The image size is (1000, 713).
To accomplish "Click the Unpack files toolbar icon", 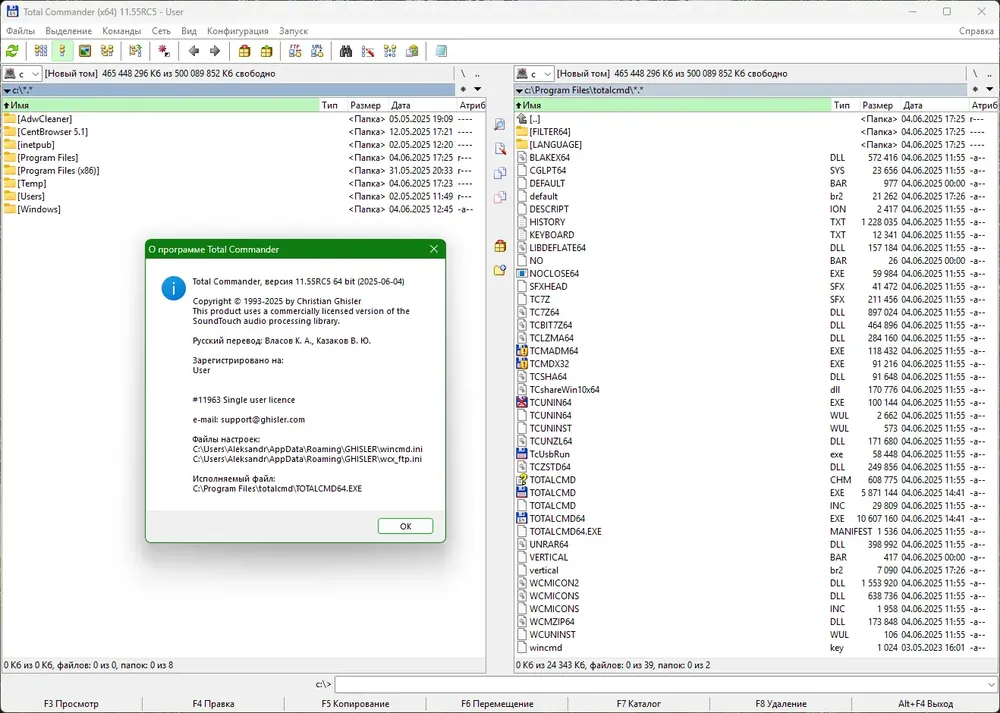I will tap(267, 51).
